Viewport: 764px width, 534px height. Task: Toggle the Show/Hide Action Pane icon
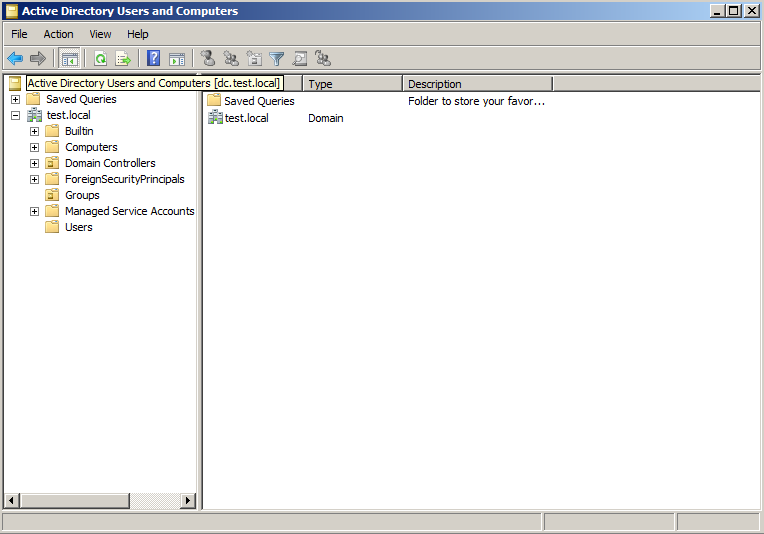click(x=176, y=59)
